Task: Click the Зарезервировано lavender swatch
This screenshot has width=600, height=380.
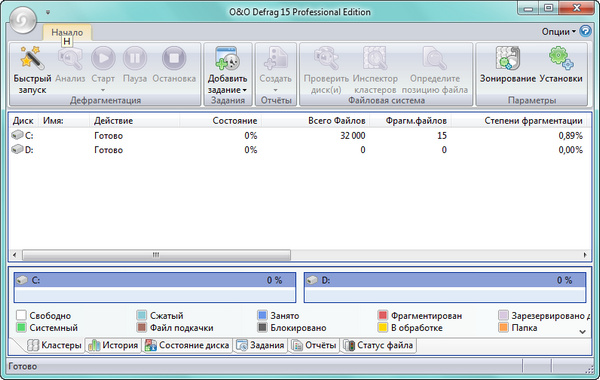Action: pos(503,315)
